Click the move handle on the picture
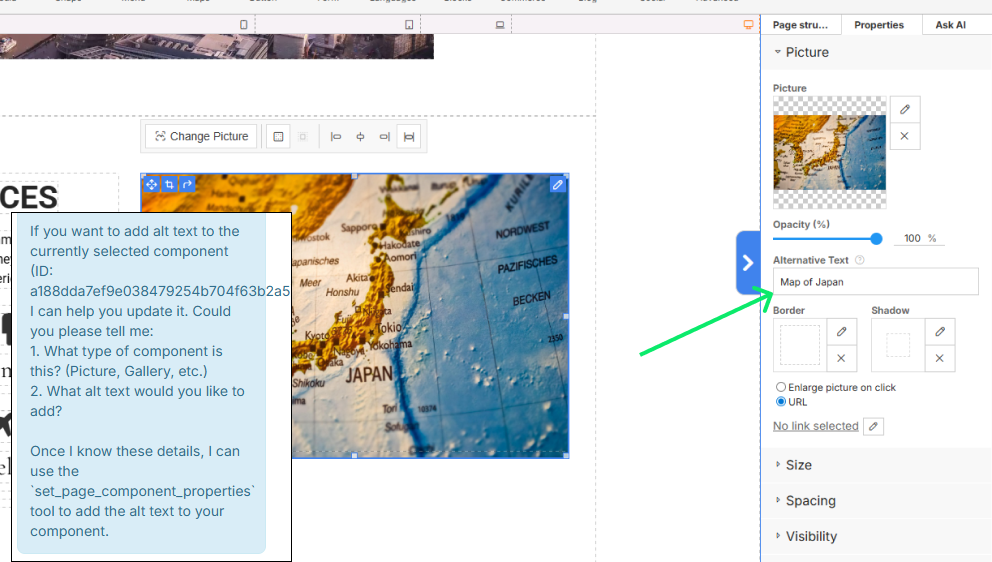This screenshot has height=562, width=992. coord(151,184)
